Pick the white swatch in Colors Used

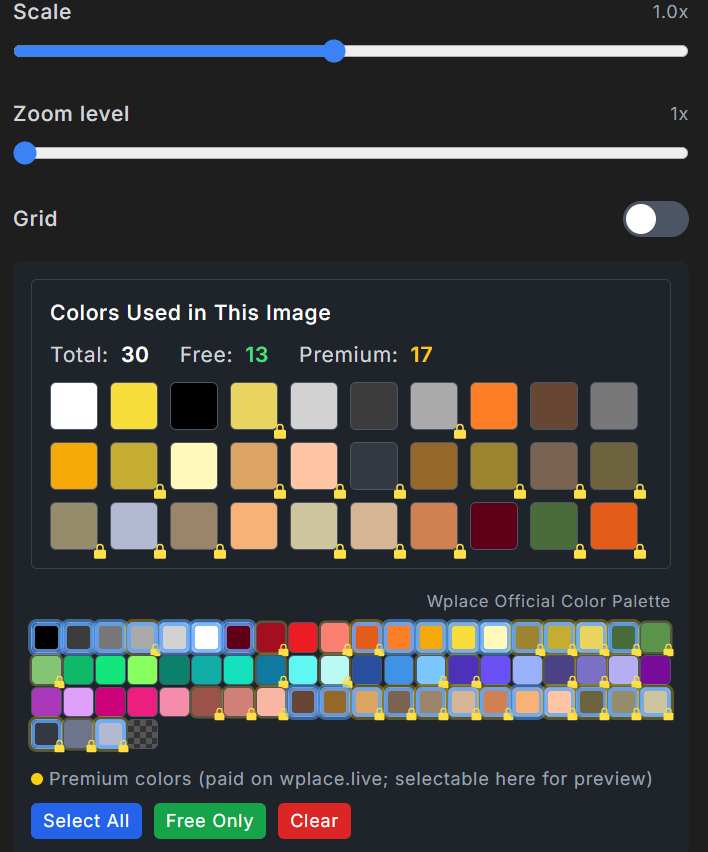click(x=74, y=406)
